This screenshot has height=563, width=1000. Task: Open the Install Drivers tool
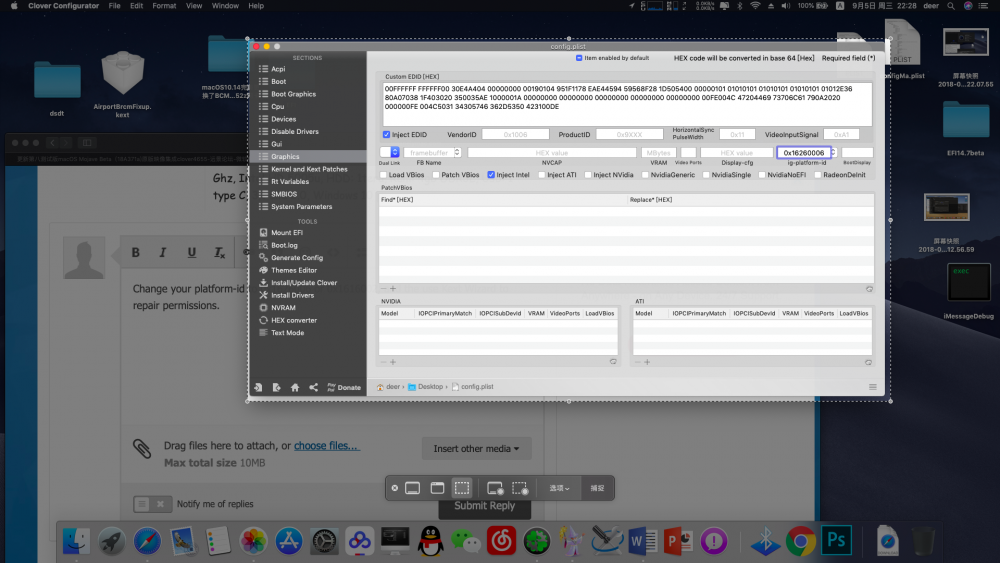click(292, 295)
